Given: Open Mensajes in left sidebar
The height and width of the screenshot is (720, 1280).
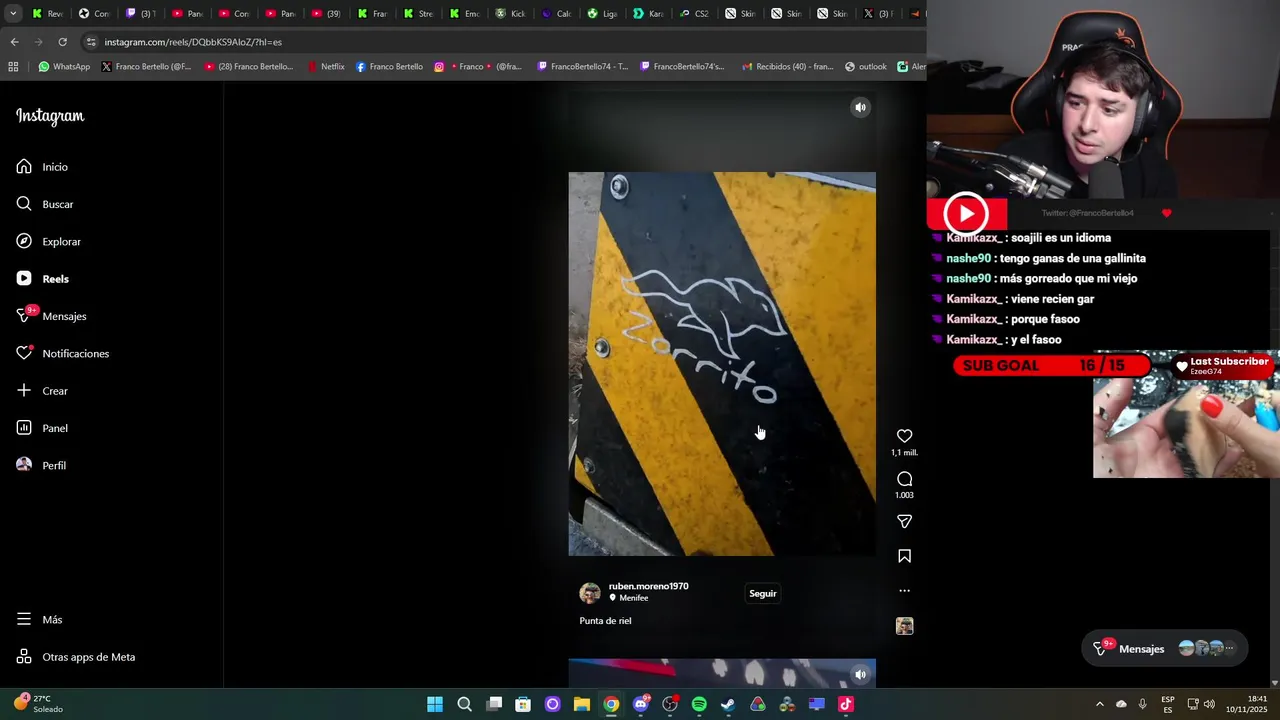Looking at the screenshot, I should coord(51,316).
